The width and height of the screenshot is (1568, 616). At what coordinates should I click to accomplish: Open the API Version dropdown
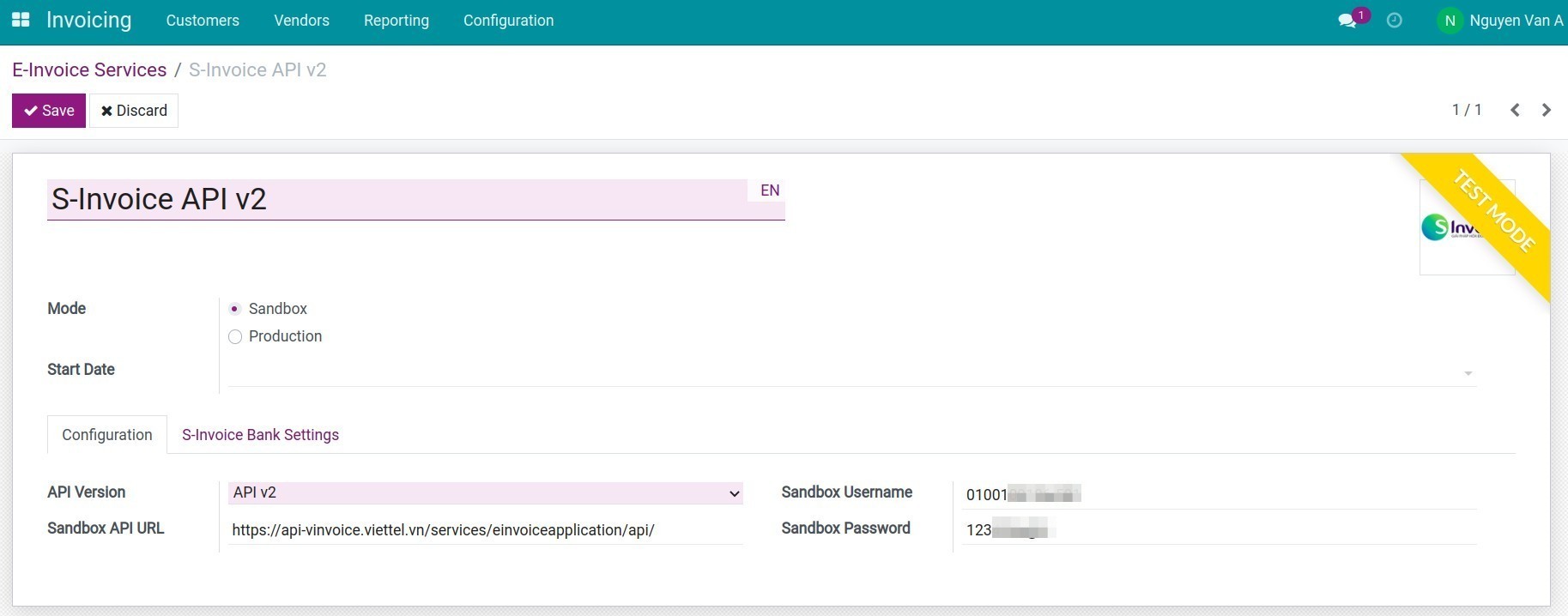click(x=485, y=493)
